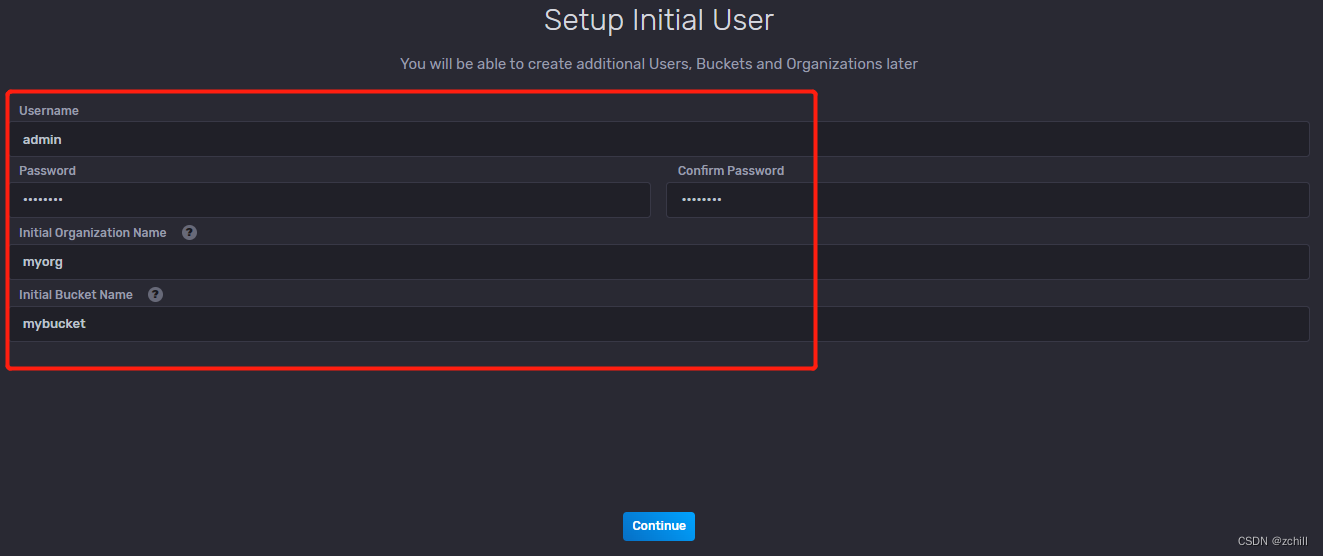Select the Setup Initial User heading
This screenshot has width=1323, height=556.
659,19
